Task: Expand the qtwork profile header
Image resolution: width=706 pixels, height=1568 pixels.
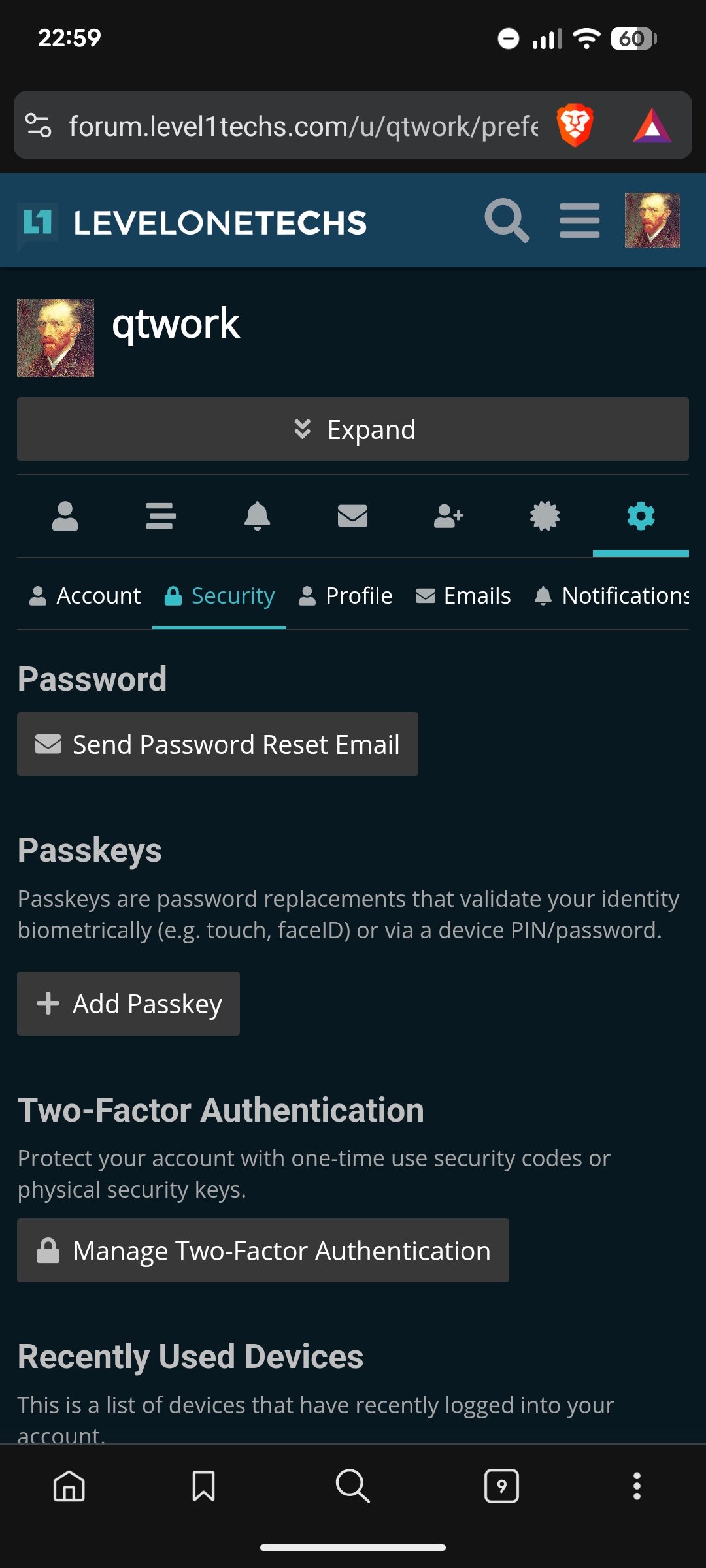Action: [353, 429]
